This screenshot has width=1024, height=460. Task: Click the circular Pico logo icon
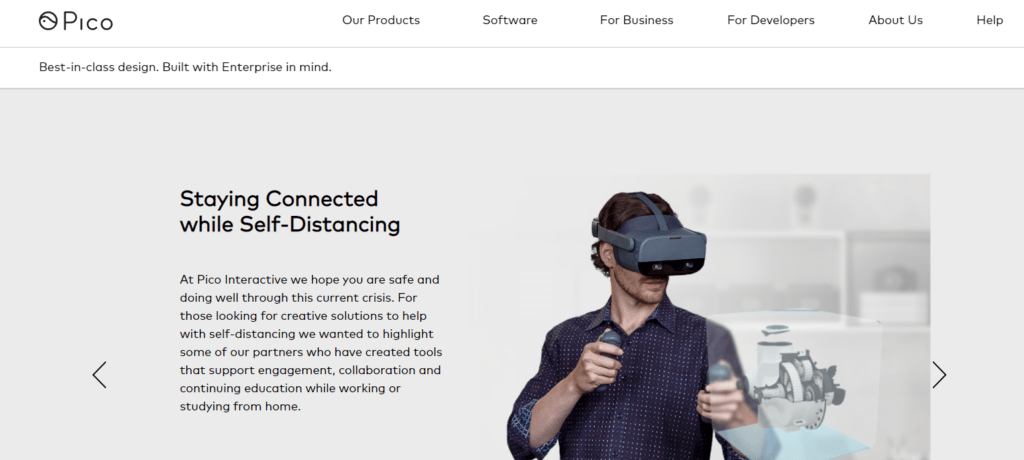(48, 21)
